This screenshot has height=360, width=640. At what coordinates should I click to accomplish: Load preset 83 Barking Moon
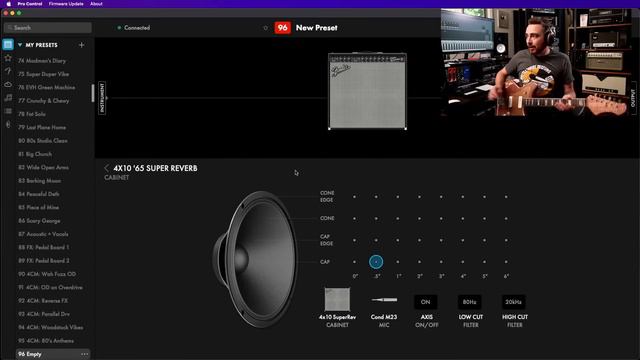pos(40,180)
